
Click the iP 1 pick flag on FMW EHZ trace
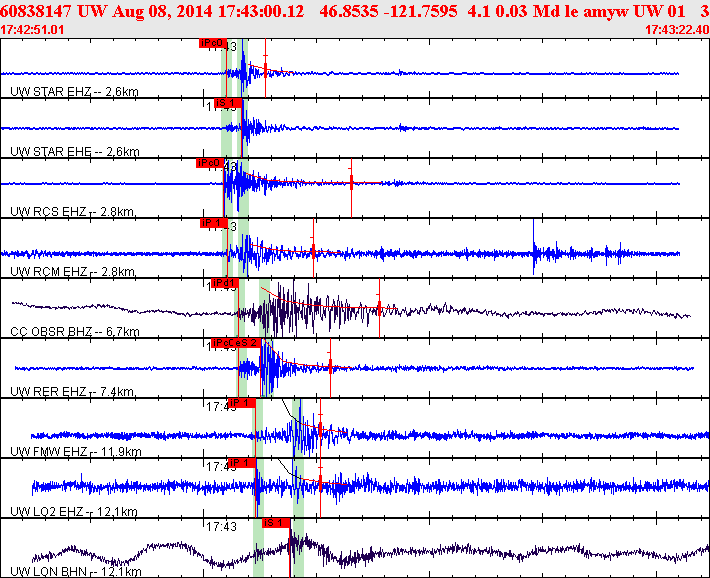[242, 403]
